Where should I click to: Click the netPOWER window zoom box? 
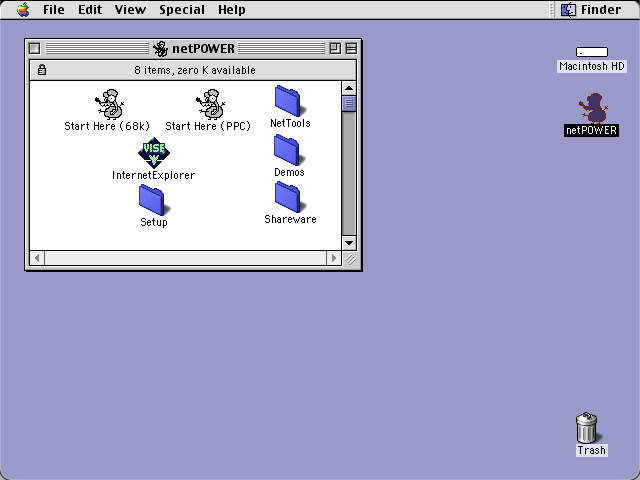click(335, 49)
